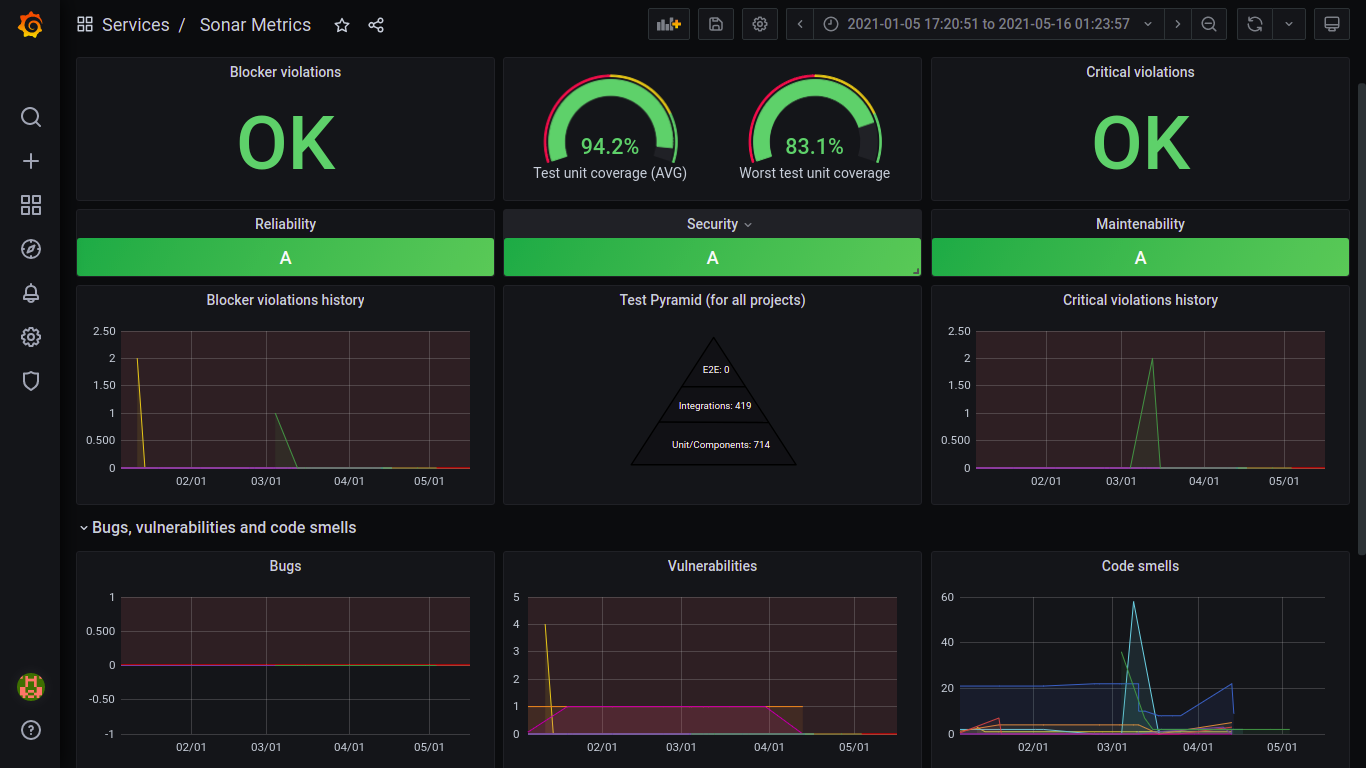
Task: Click the Blocker violations OK status
Action: coord(286,145)
